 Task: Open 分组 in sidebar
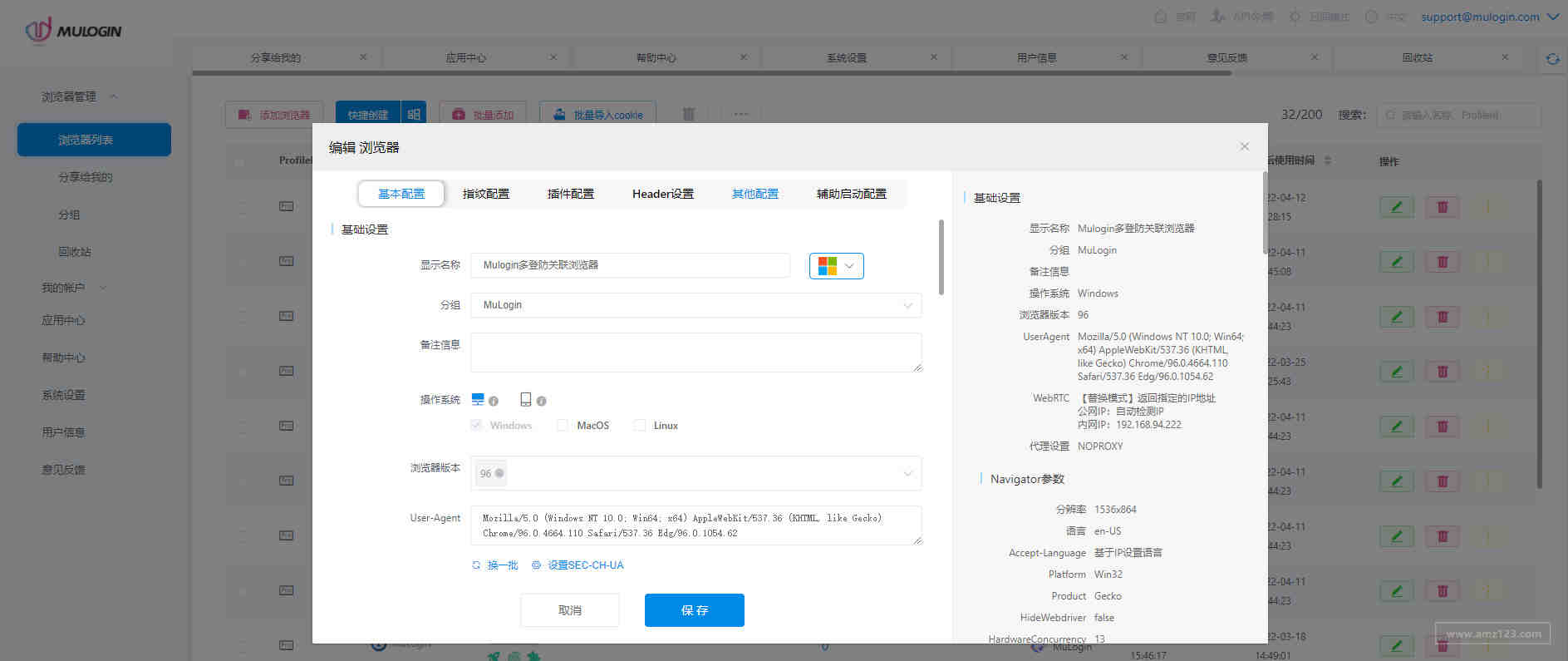pyautogui.click(x=69, y=215)
